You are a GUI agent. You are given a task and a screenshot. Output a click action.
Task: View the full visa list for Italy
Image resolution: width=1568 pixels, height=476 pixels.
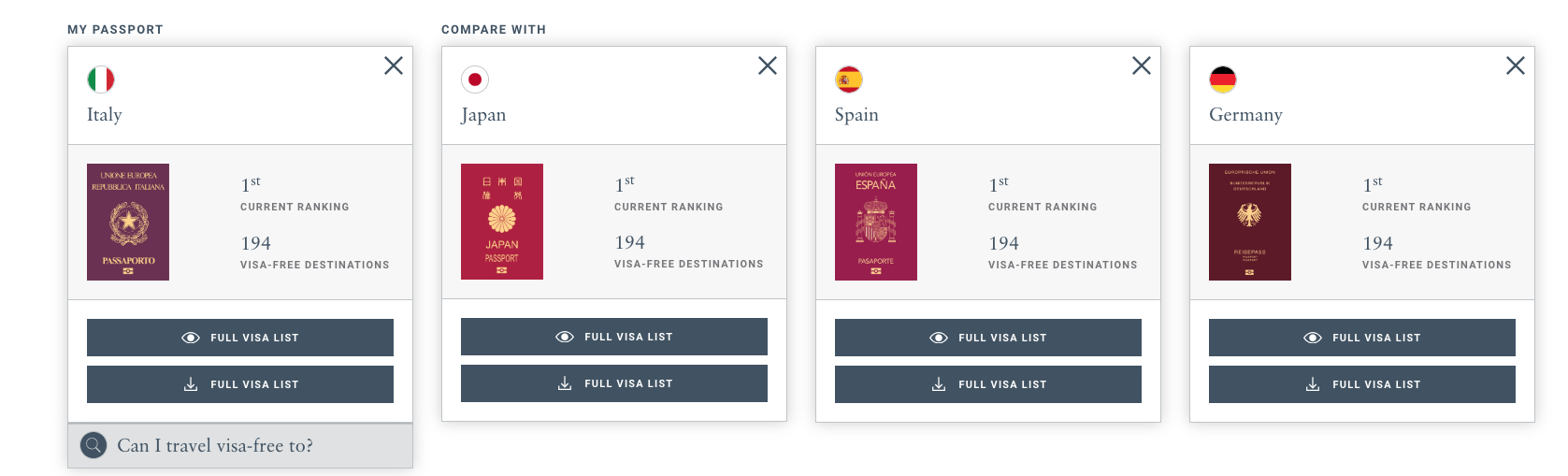pos(240,338)
